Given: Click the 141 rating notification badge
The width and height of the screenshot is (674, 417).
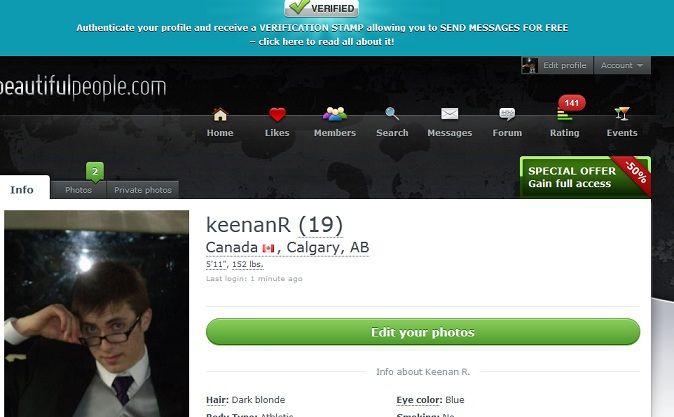Looking at the screenshot, I should (x=572, y=103).
